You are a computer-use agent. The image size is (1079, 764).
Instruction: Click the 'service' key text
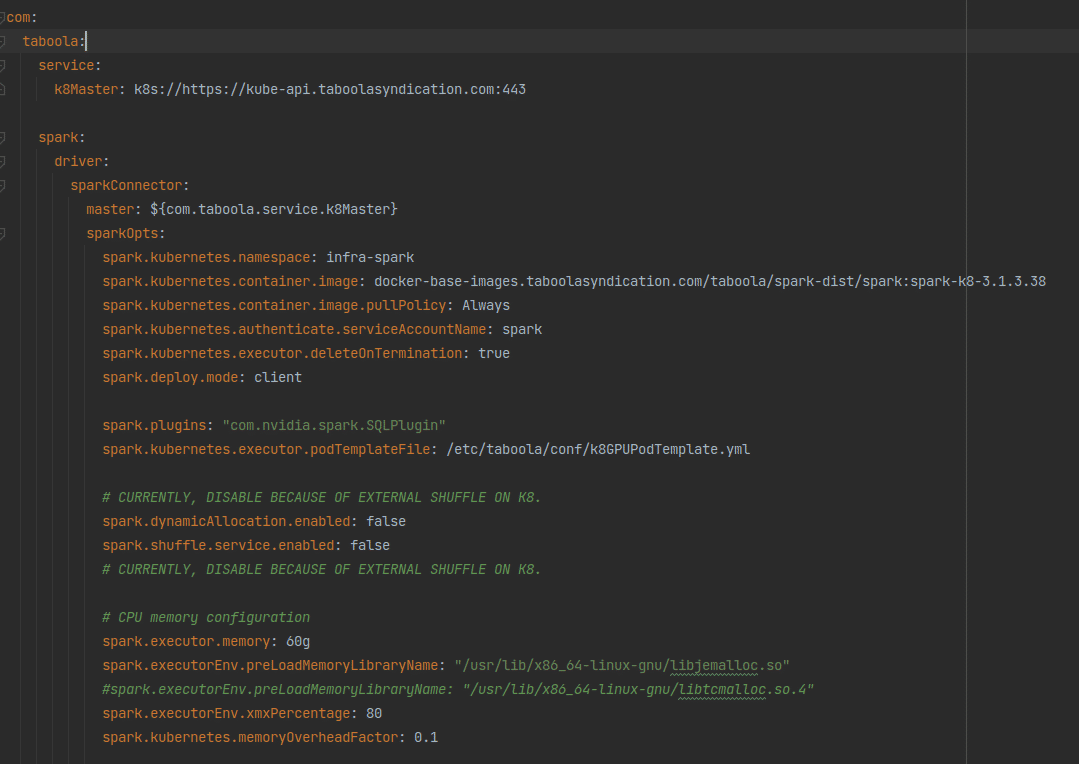[x=66, y=65]
